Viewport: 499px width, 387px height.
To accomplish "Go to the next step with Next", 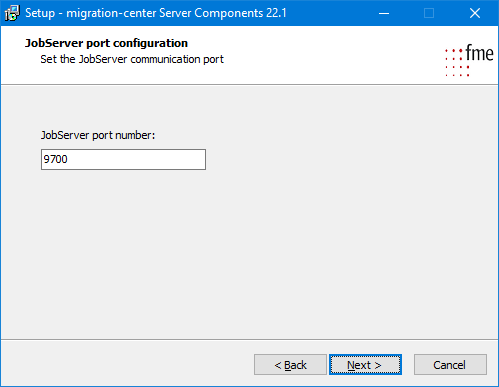I will click(x=365, y=365).
